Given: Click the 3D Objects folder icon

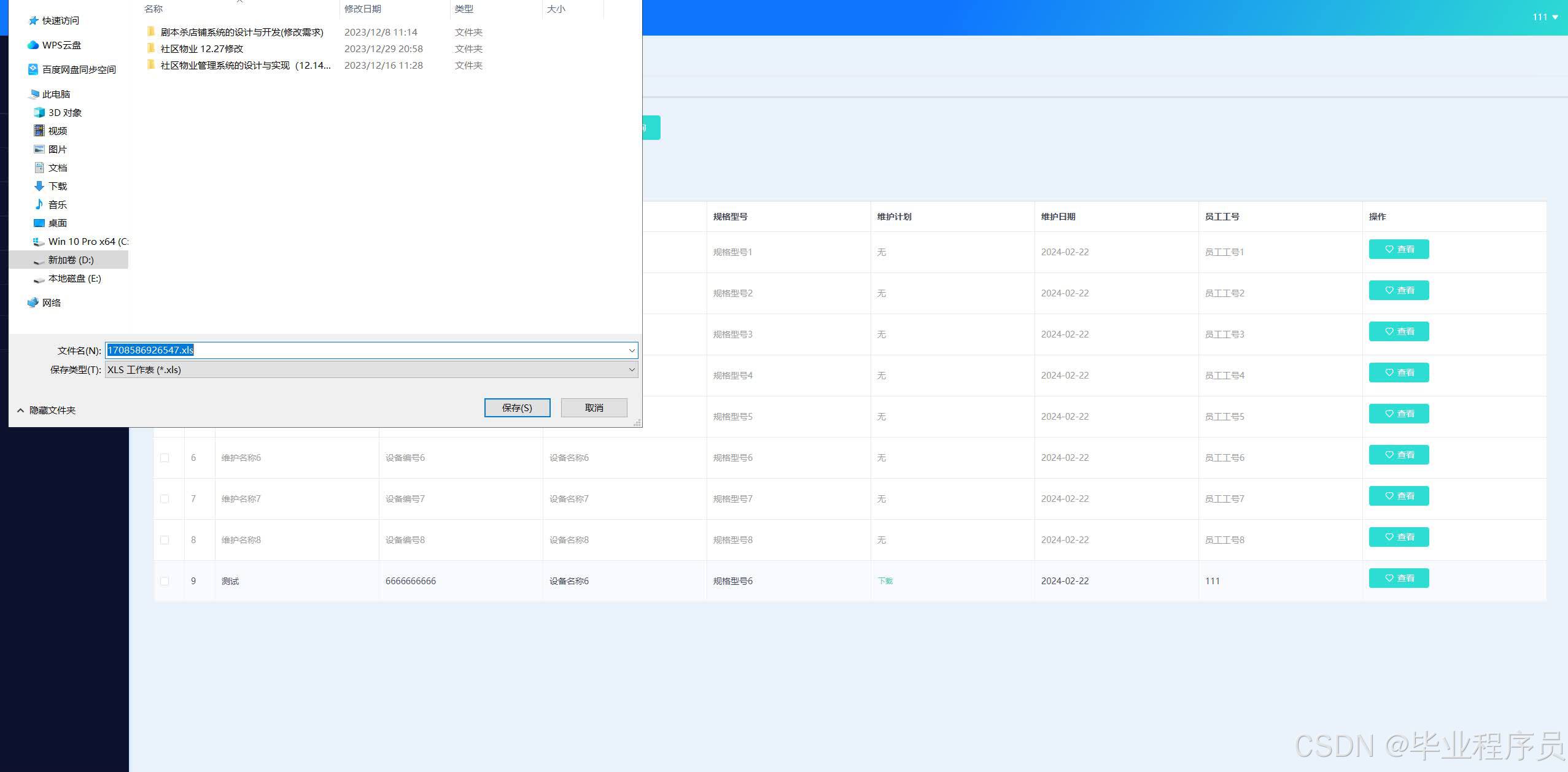Looking at the screenshot, I should click(39, 113).
